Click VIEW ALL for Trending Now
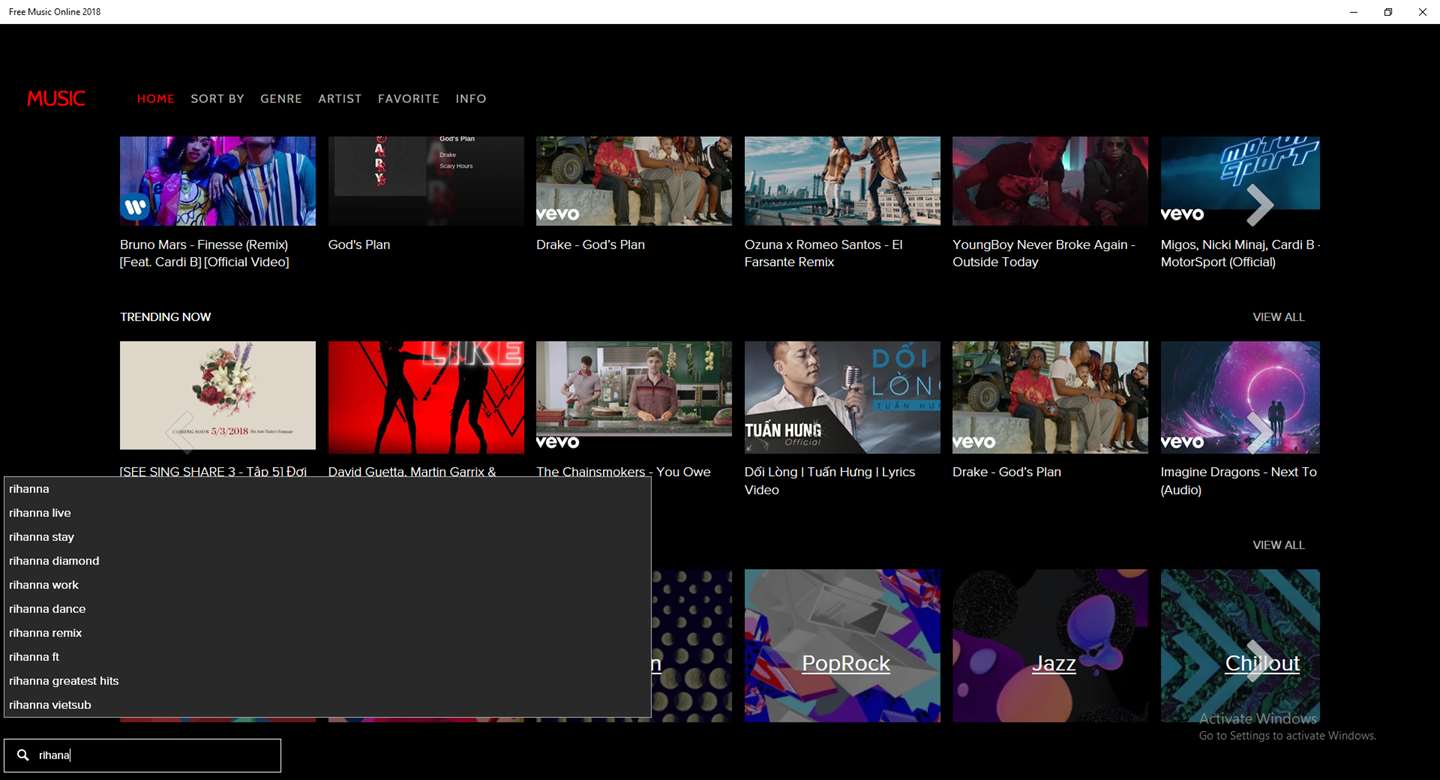 point(1279,317)
